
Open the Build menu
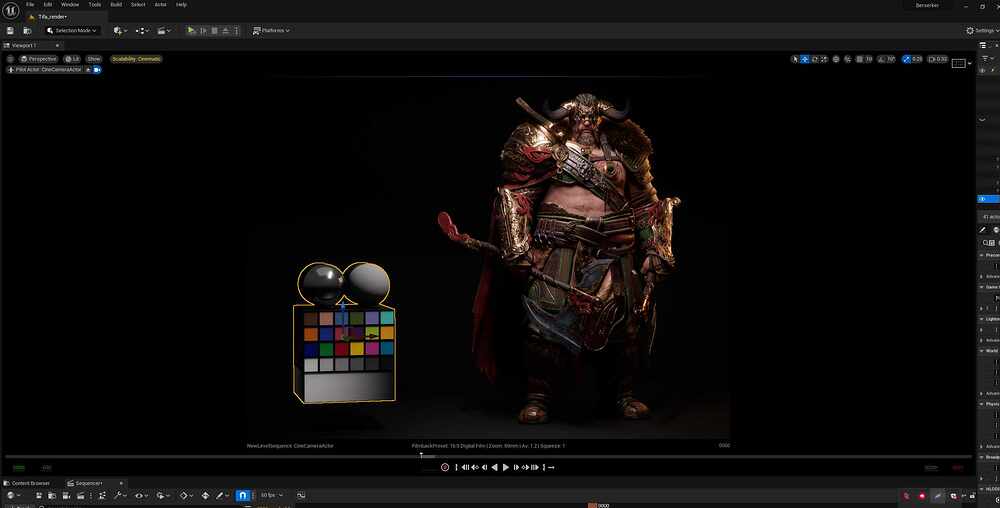(x=116, y=4)
